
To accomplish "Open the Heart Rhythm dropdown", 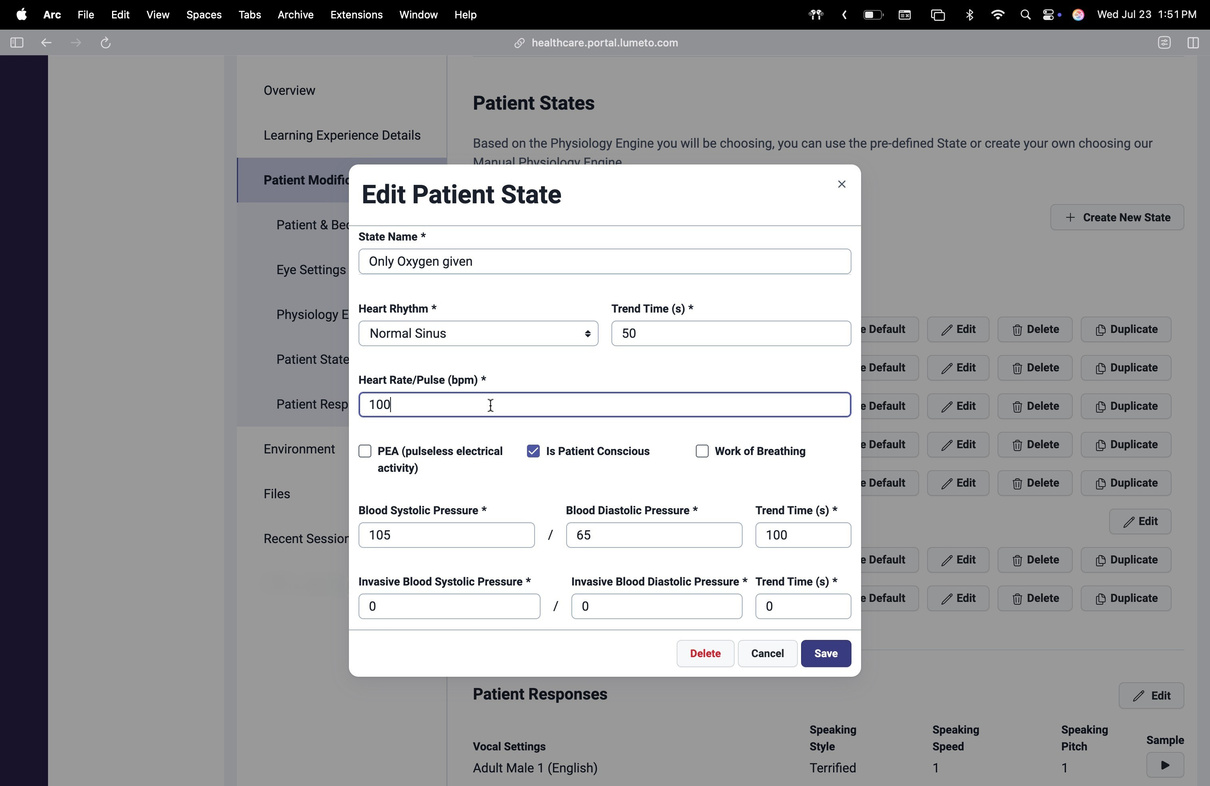I will (478, 333).
